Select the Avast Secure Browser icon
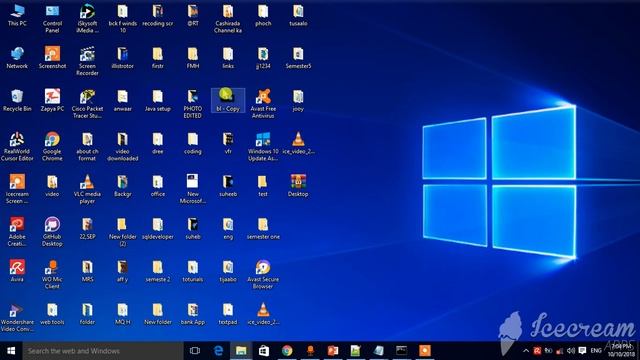 click(x=263, y=274)
